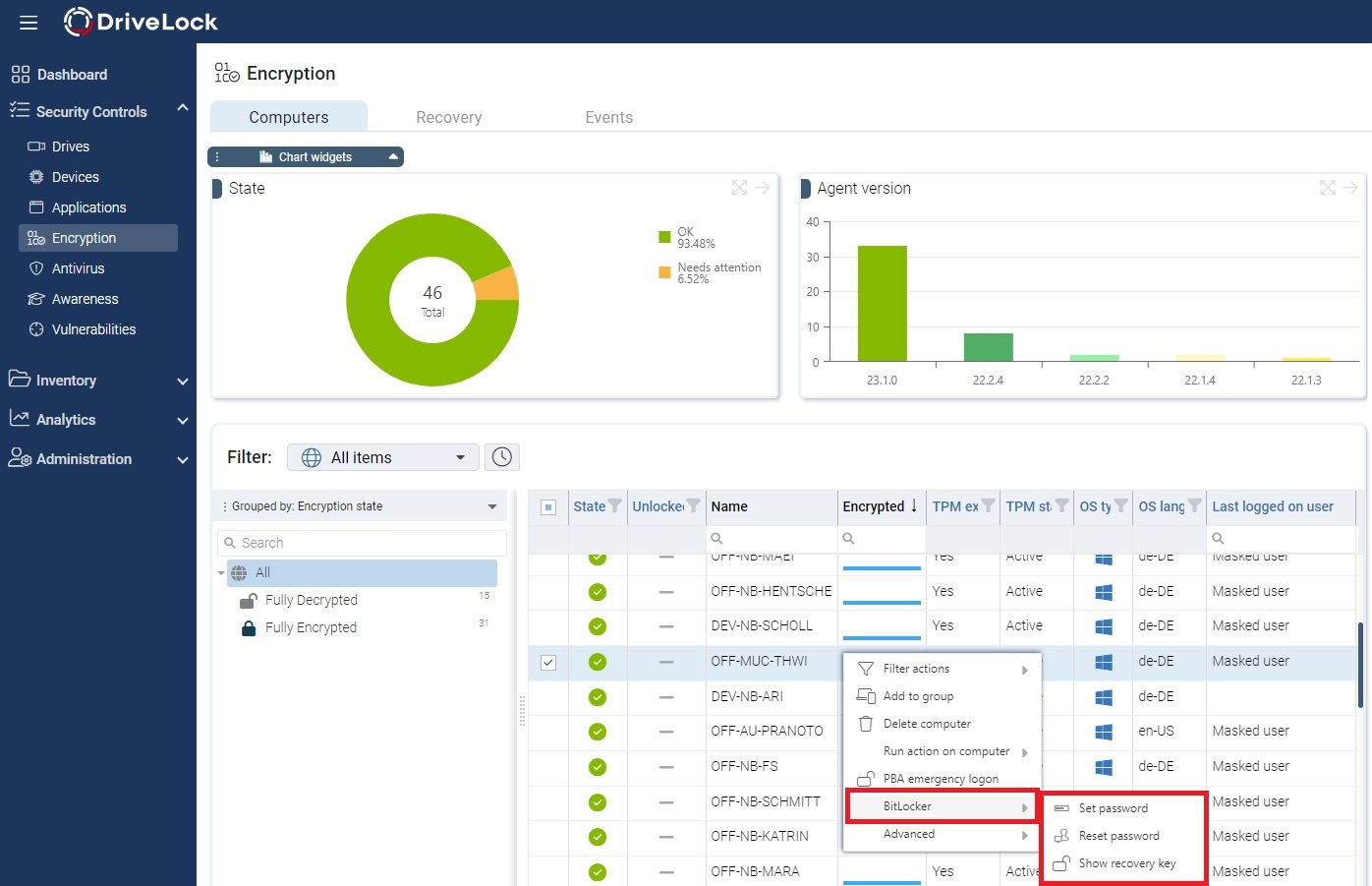The width and height of the screenshot is (1372, 886).
Task: Choose Reset password in BitLocker submenu
Action: pyautogui.click(x=1123, y=836)
